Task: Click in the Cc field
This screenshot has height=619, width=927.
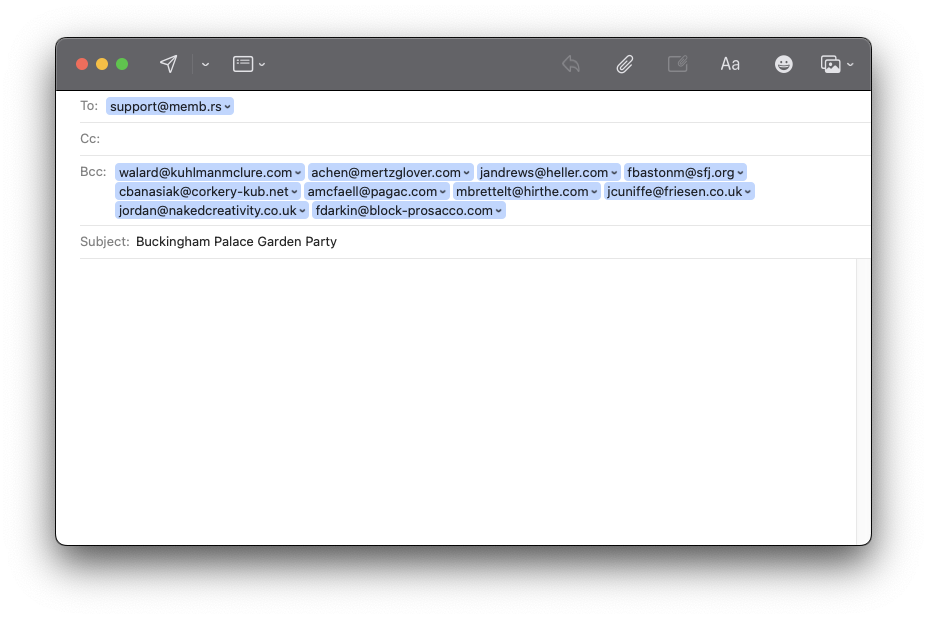Action: click(480, 139)
